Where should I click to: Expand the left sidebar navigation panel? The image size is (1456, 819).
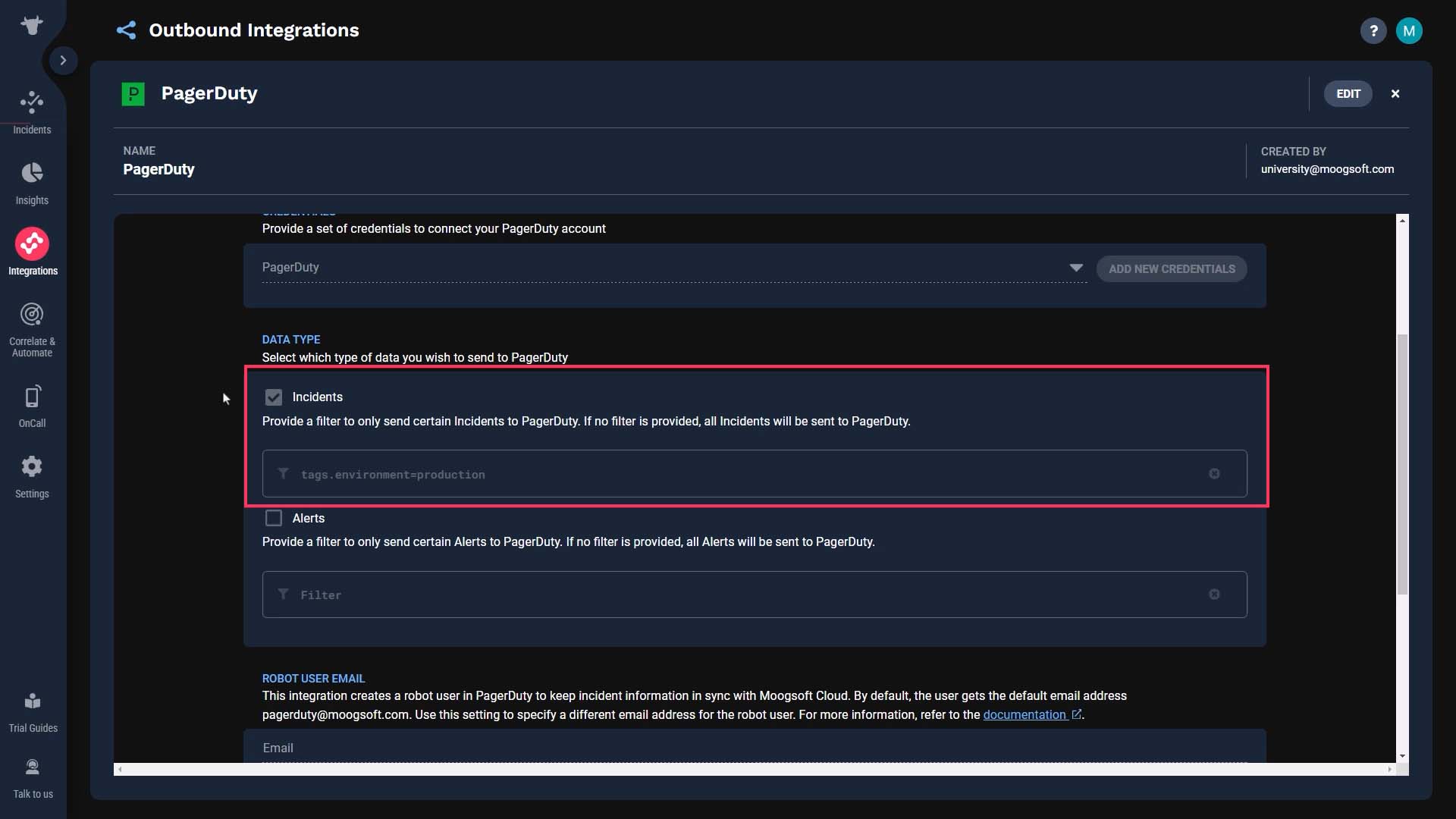pyautogui.click(x=62, y=59)
